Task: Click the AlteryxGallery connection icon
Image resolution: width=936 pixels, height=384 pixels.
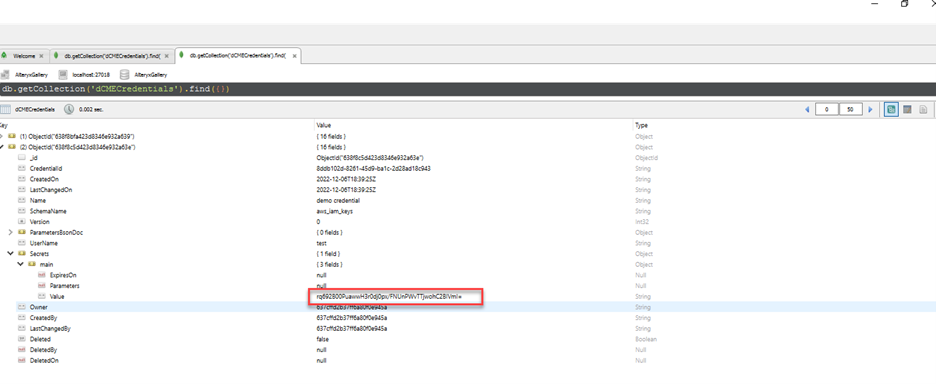Action: click(5, 75)
